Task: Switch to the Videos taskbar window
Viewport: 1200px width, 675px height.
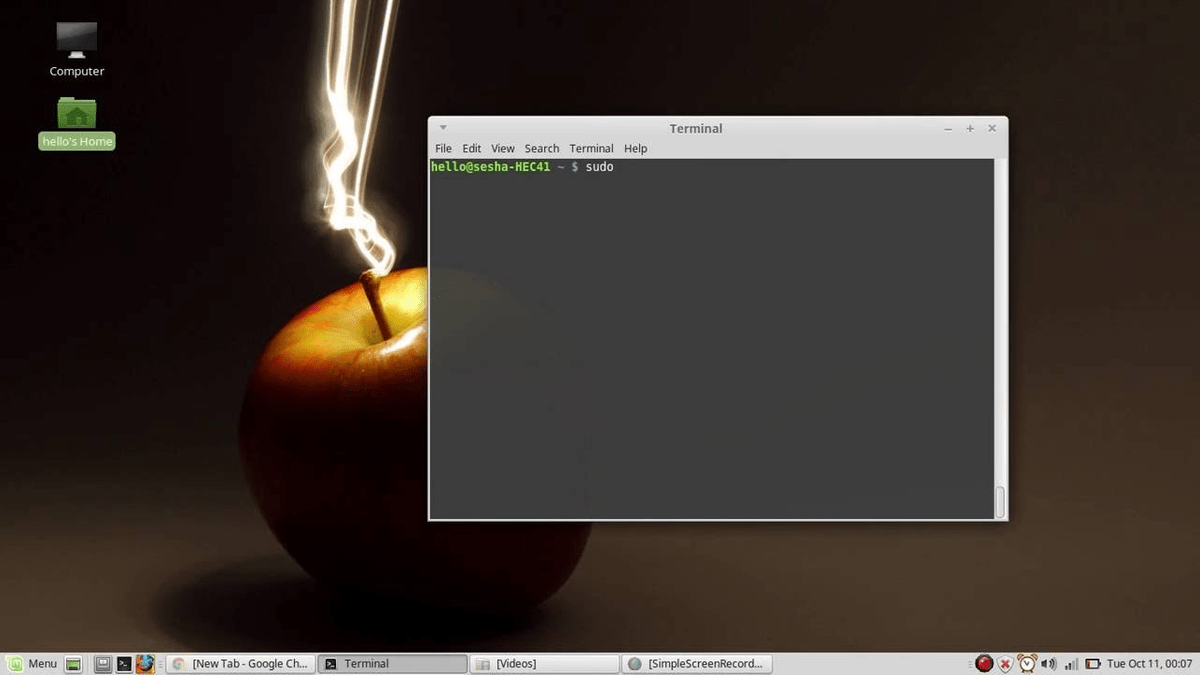Action: point(545,664)
